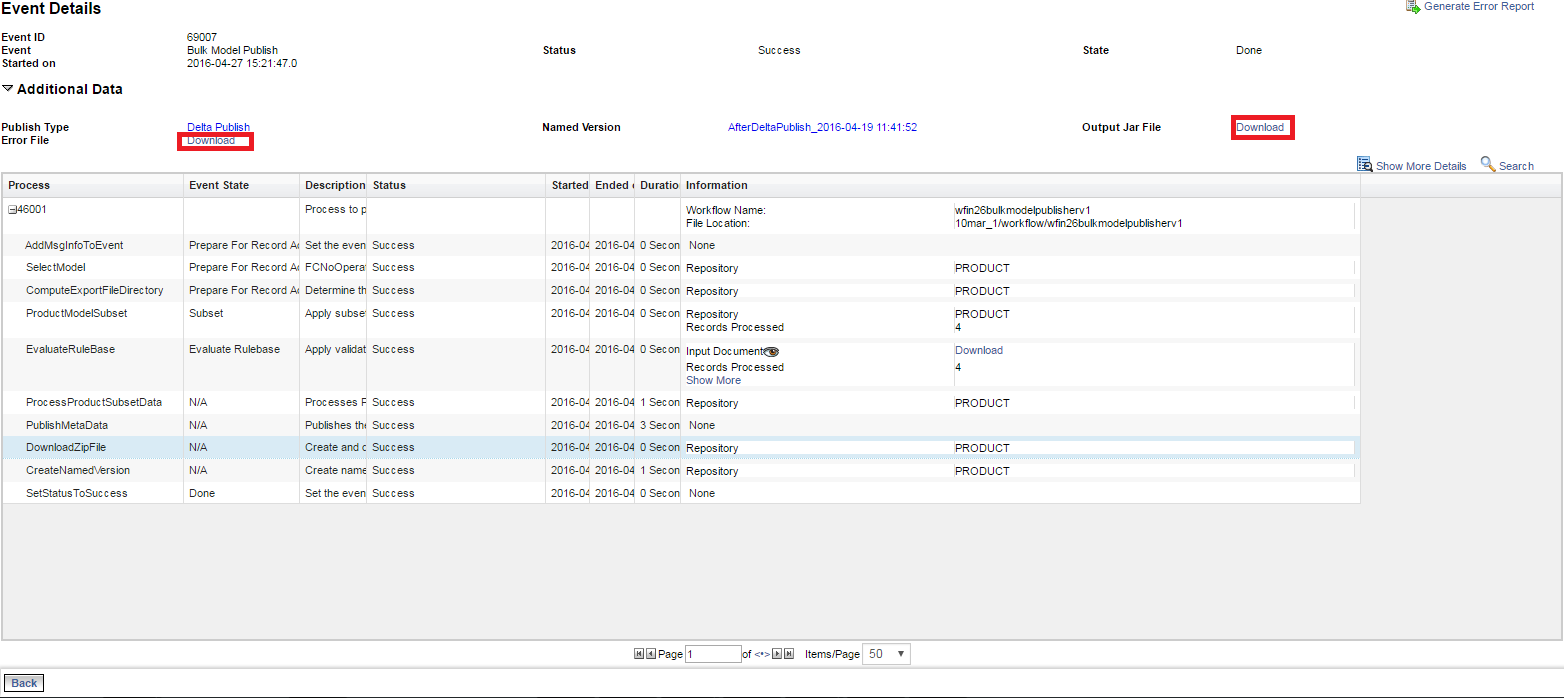
Task: Open the Delta Publish link
Action: pos(218,127)
